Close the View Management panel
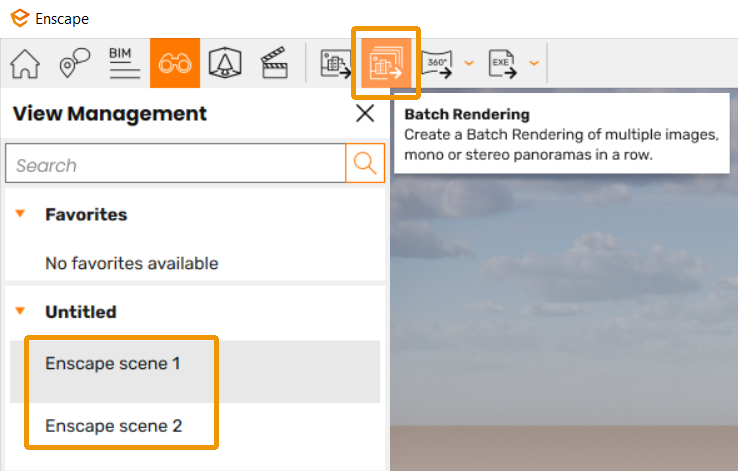The width and height of the screenshot is (738, 471). click(x=365, y=114)
